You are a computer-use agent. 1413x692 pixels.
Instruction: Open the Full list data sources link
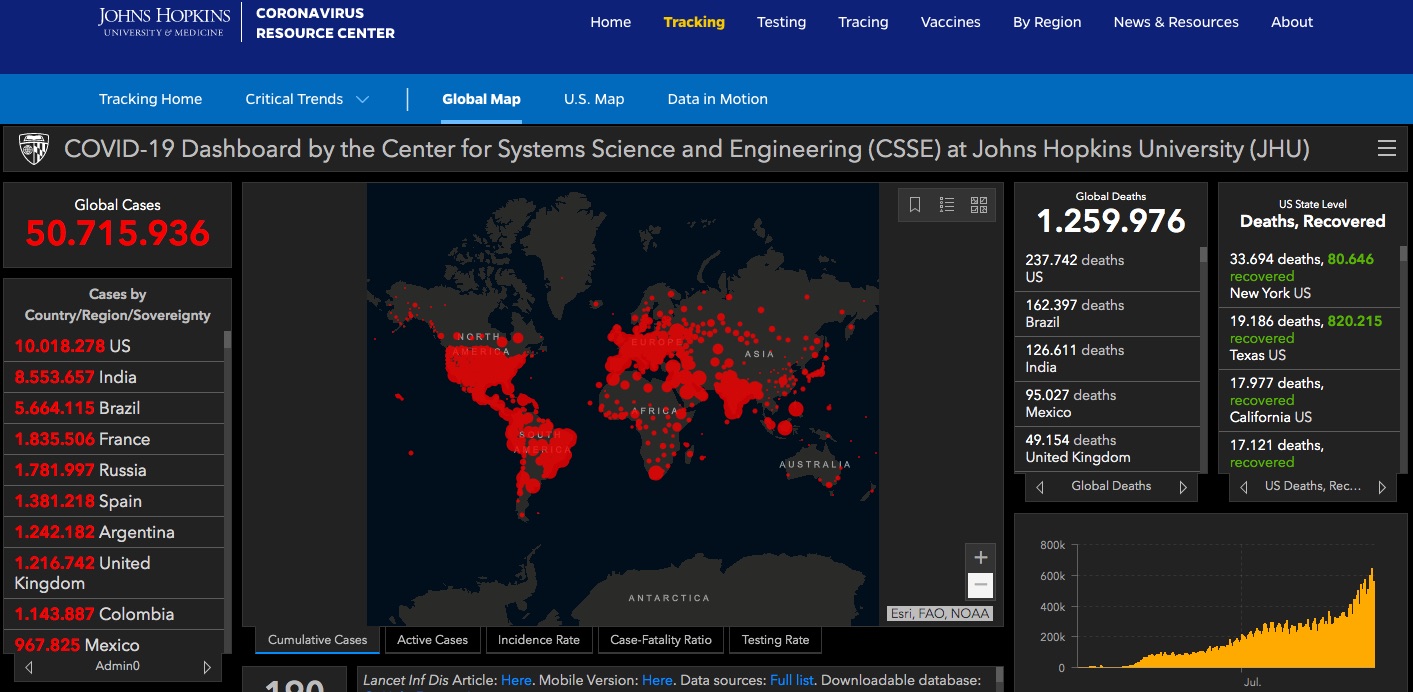(x=792, y=680)
